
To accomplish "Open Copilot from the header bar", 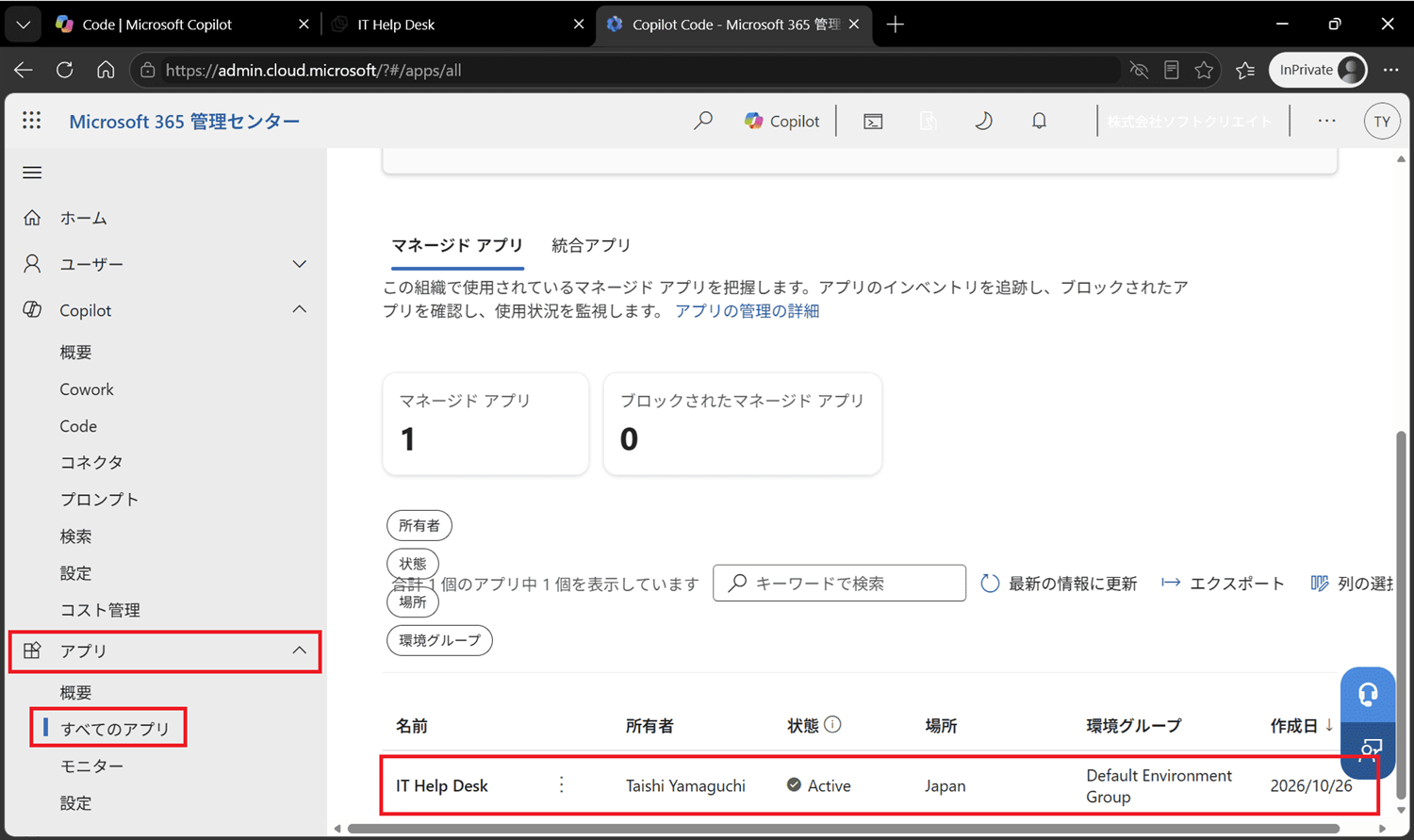I will pos(781,121).
